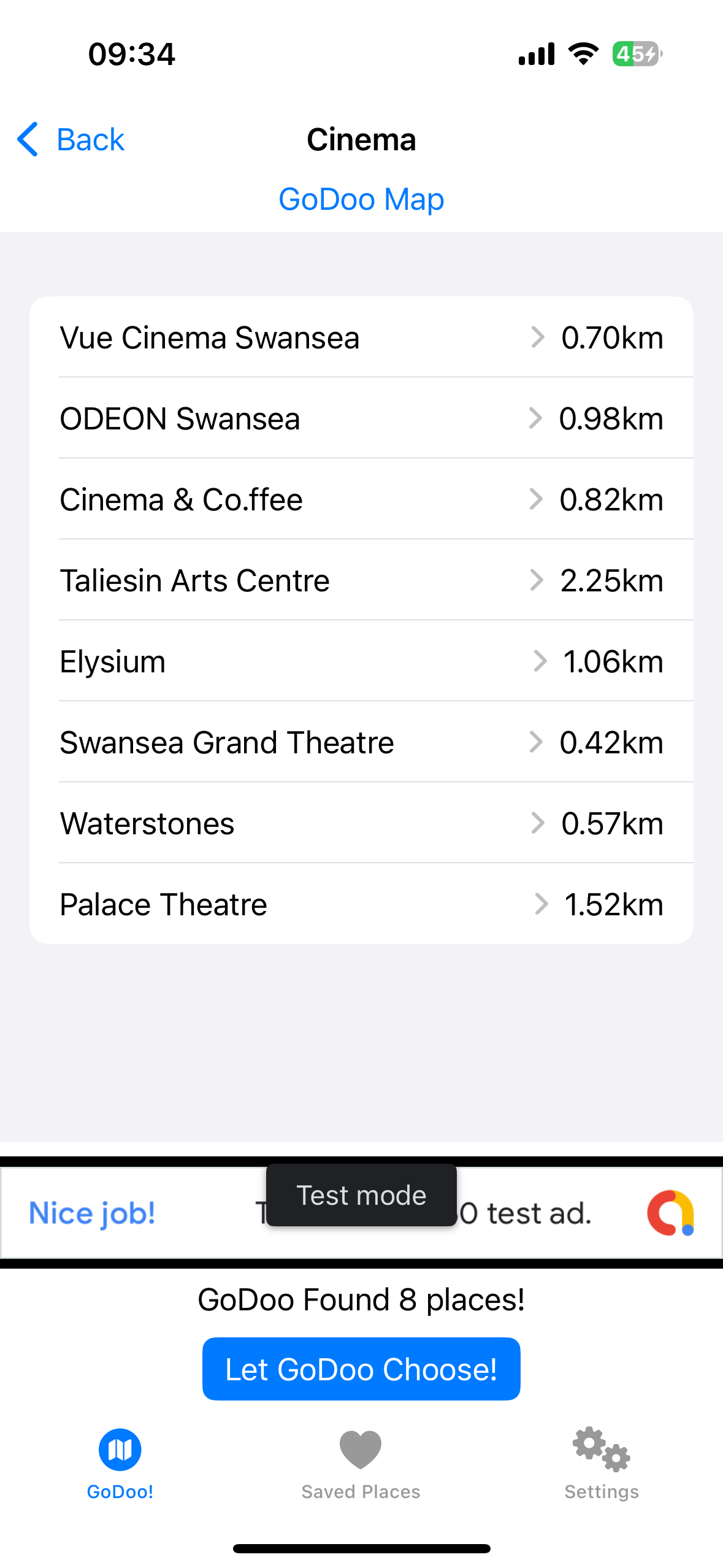Expand Vue Cinema Swansea row chevron
Image resolution: width=723 pixels, height=1568 pixels.
pos(538,337)
